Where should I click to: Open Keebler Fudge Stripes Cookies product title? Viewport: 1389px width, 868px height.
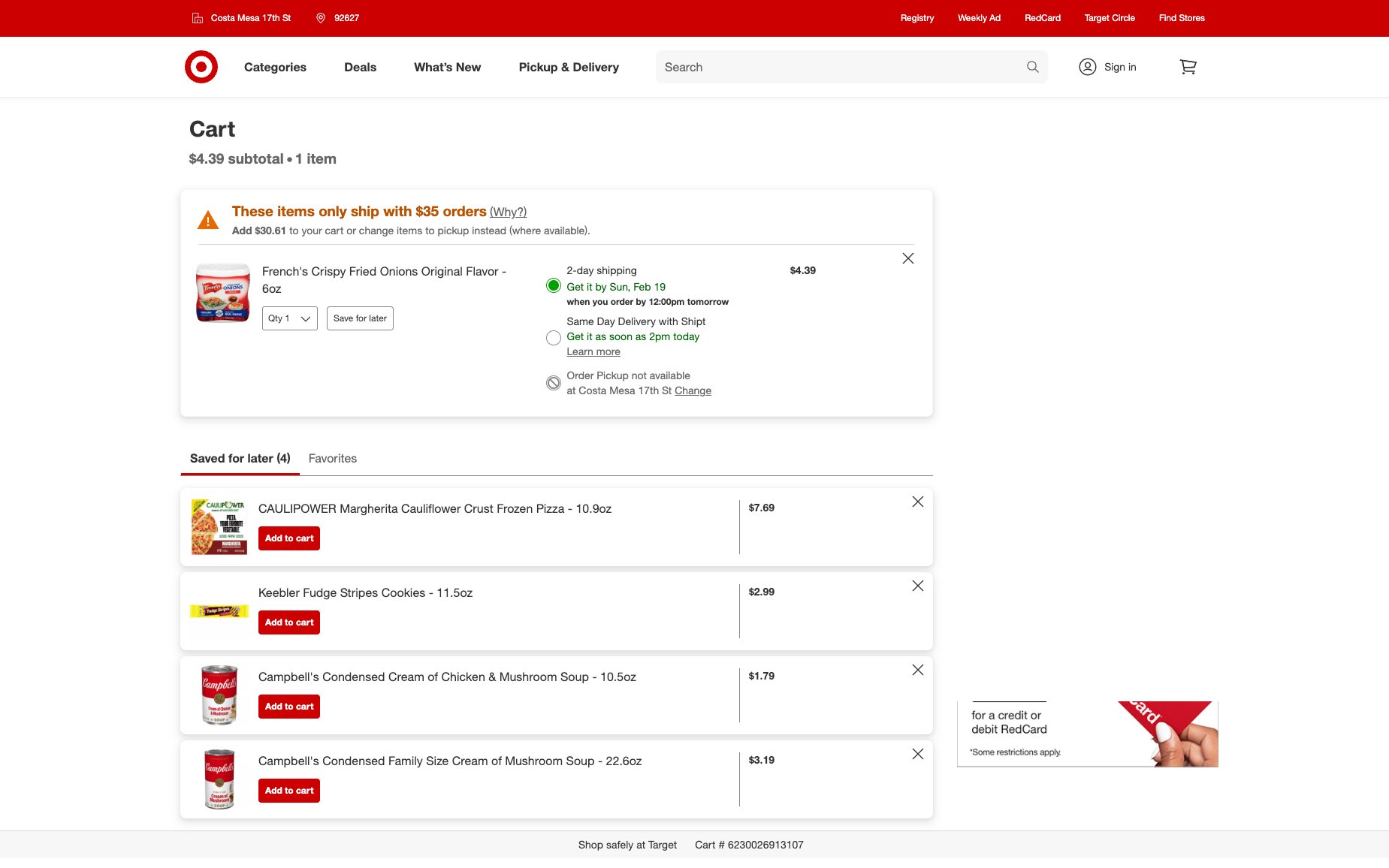[x=365, y=593]
